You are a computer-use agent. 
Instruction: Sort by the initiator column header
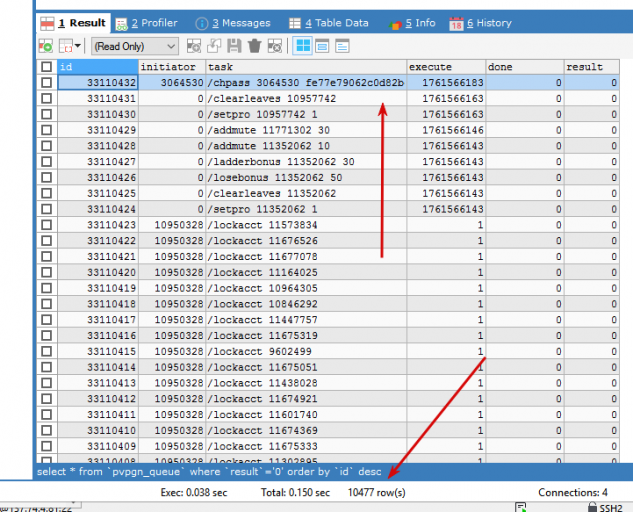[x=172, y=67]
